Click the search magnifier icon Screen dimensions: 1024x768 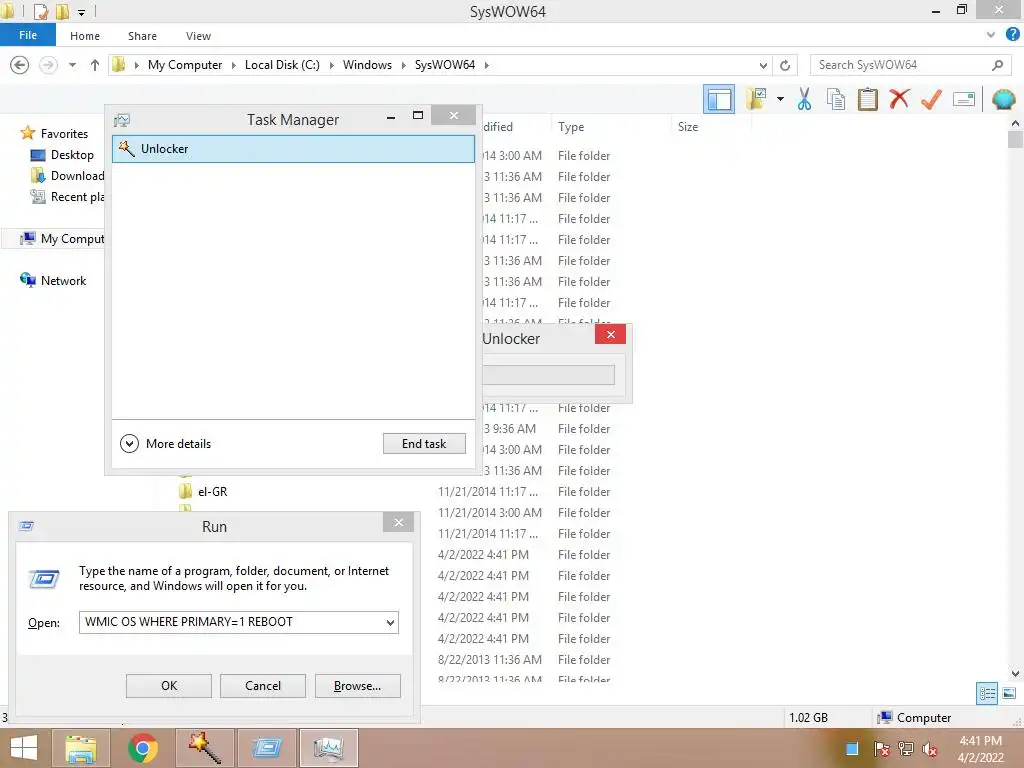coord(997,65)
